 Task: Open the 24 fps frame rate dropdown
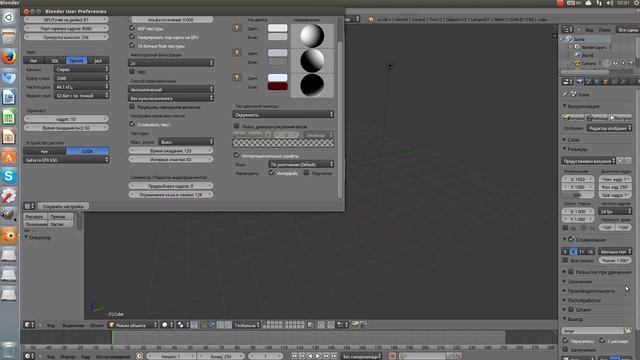615,211
